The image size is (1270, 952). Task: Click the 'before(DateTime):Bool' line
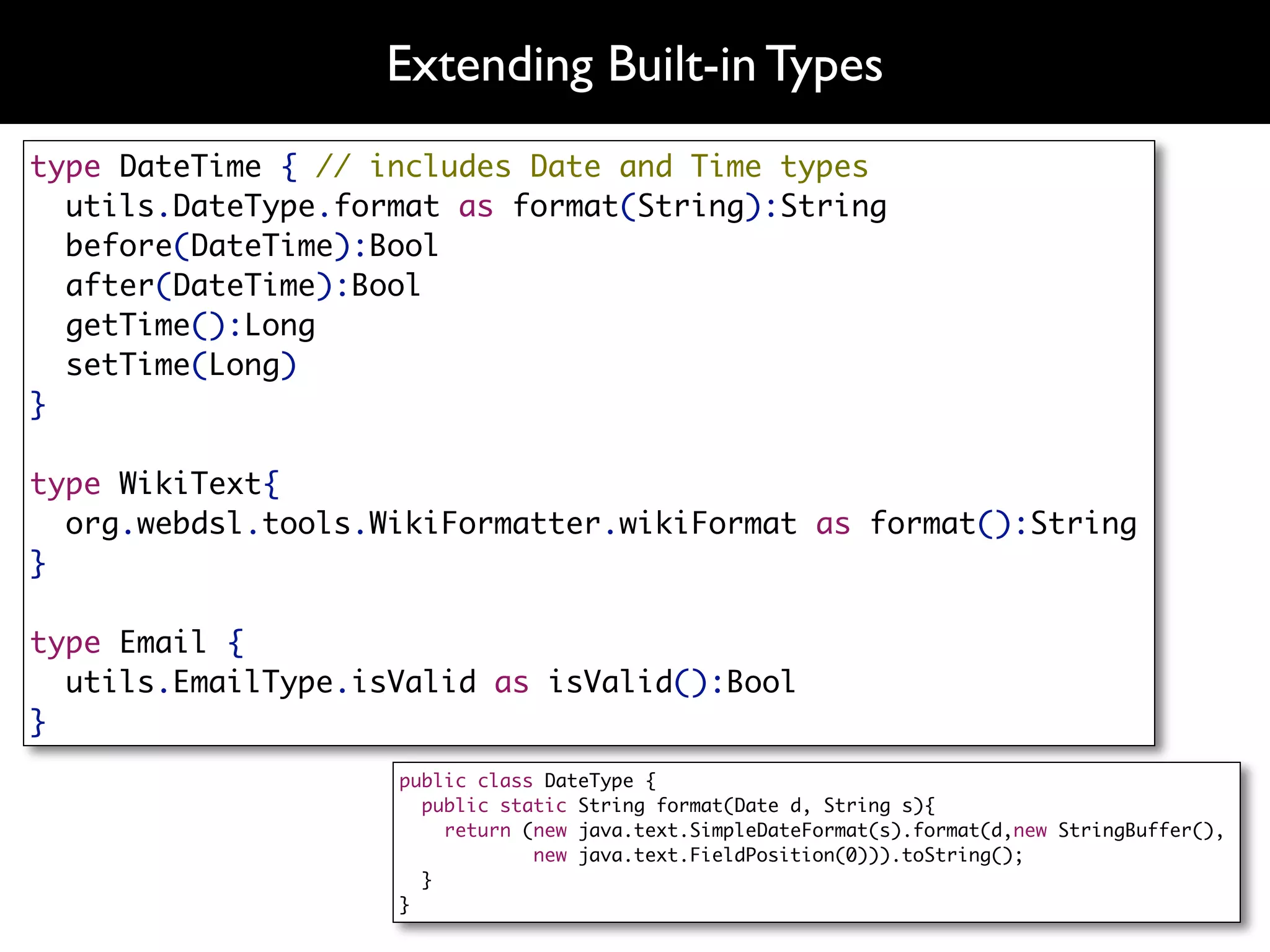pos(252,247)
